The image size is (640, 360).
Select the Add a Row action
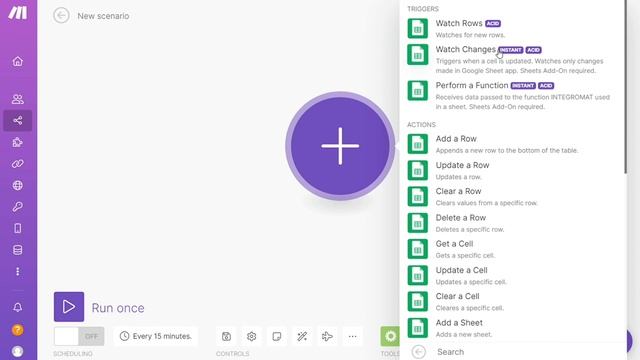point(513,144)
